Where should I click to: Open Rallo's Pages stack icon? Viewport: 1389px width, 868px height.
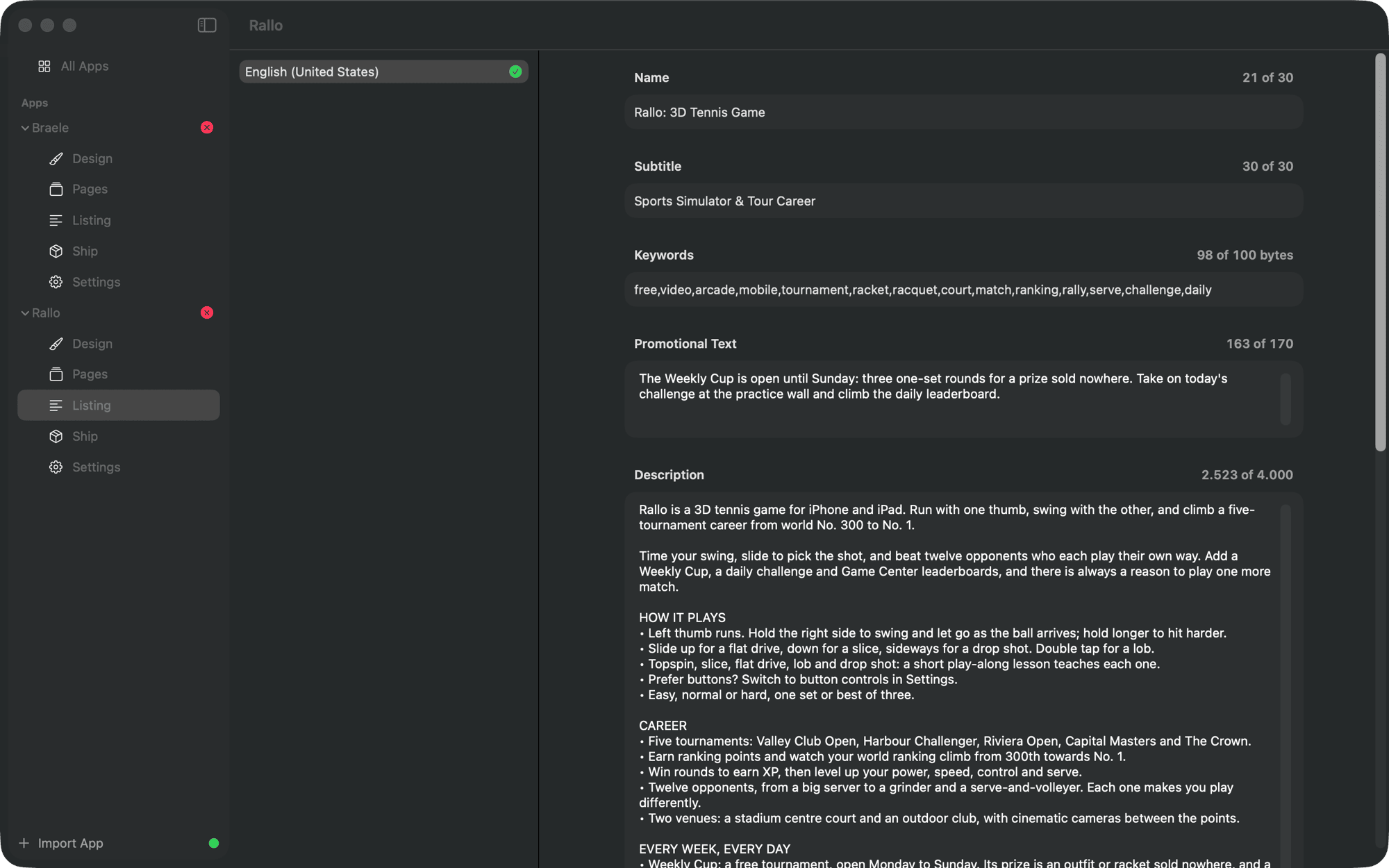[56, 374]
